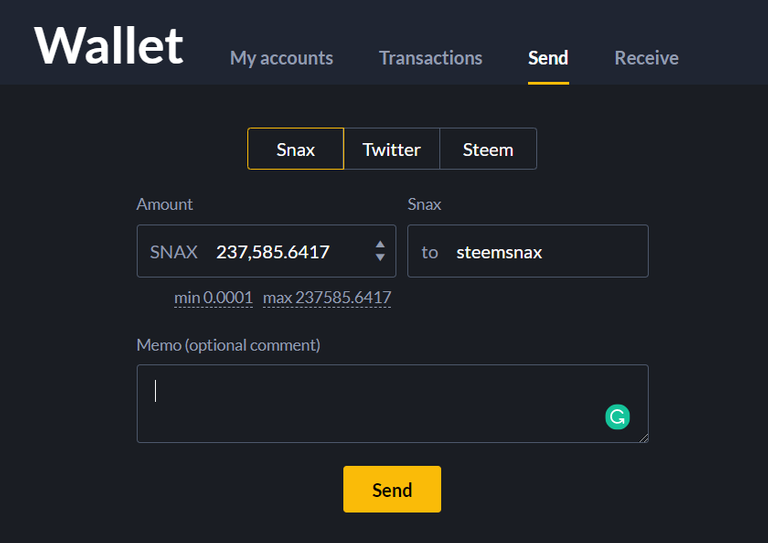The height and width of the screenshot is (543, 768).
Task: Click the yellow Send button
Action: pyautogui.click(x=392, y=489)
